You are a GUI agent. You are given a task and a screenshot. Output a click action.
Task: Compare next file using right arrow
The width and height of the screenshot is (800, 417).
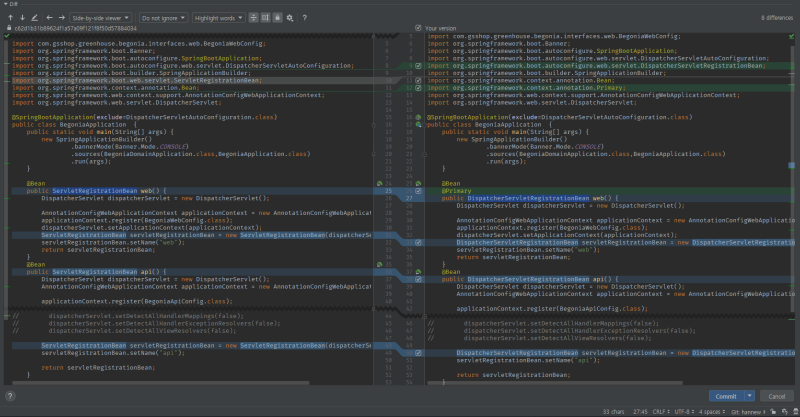[x=62, y=18]
